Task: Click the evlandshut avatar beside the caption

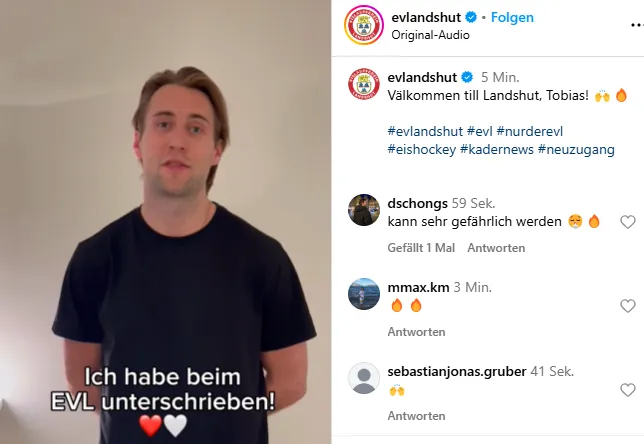Action: click(x=363, y=84)
